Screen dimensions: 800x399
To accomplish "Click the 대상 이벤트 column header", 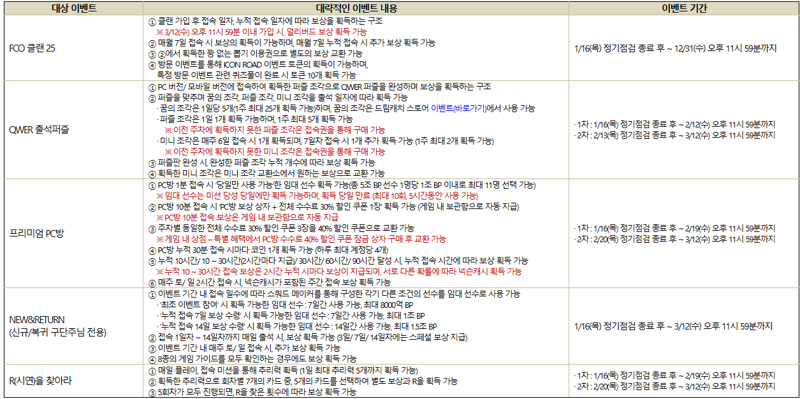I will click(x=74, y=9).
